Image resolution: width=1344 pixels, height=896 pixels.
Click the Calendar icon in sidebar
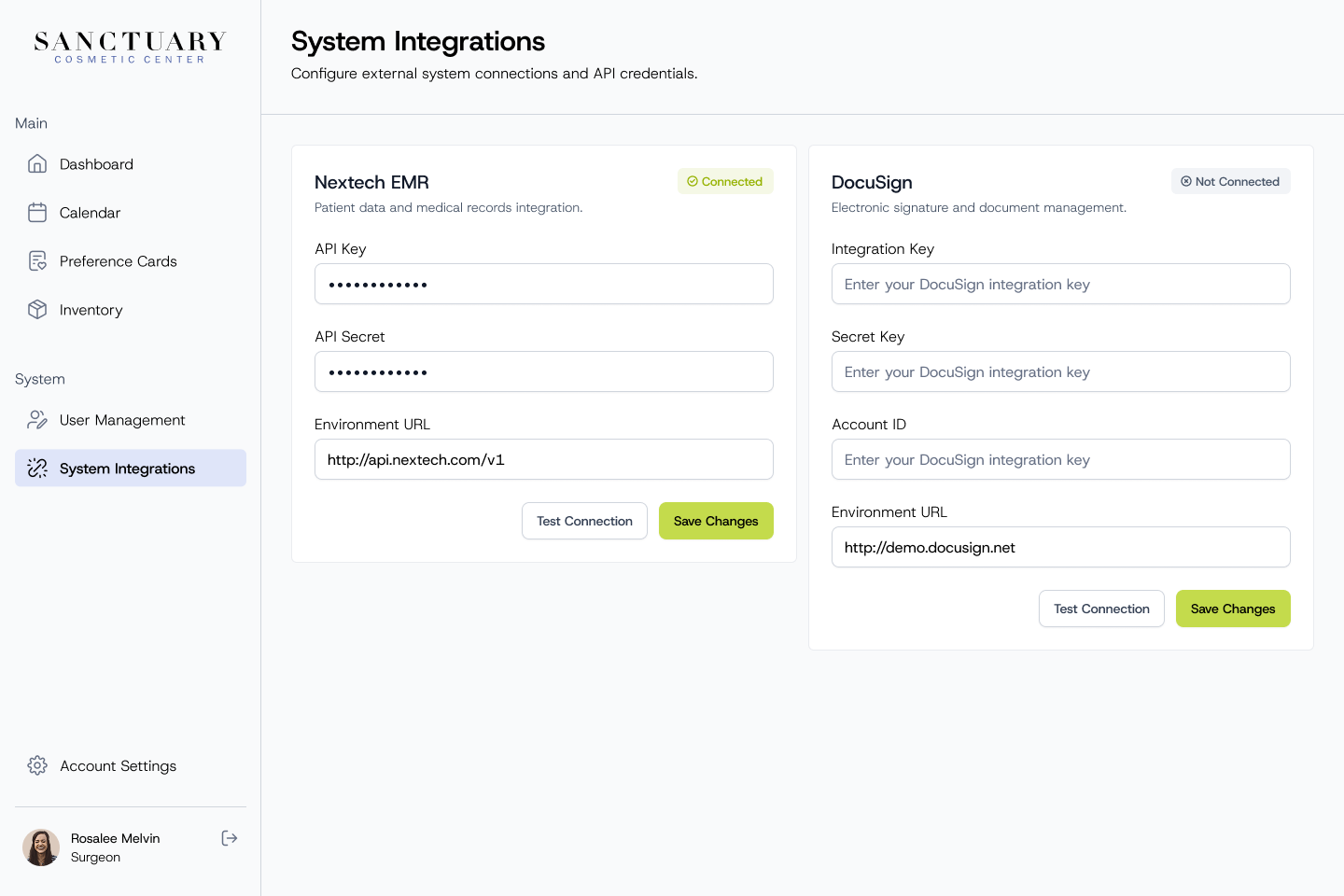point(37,213)
